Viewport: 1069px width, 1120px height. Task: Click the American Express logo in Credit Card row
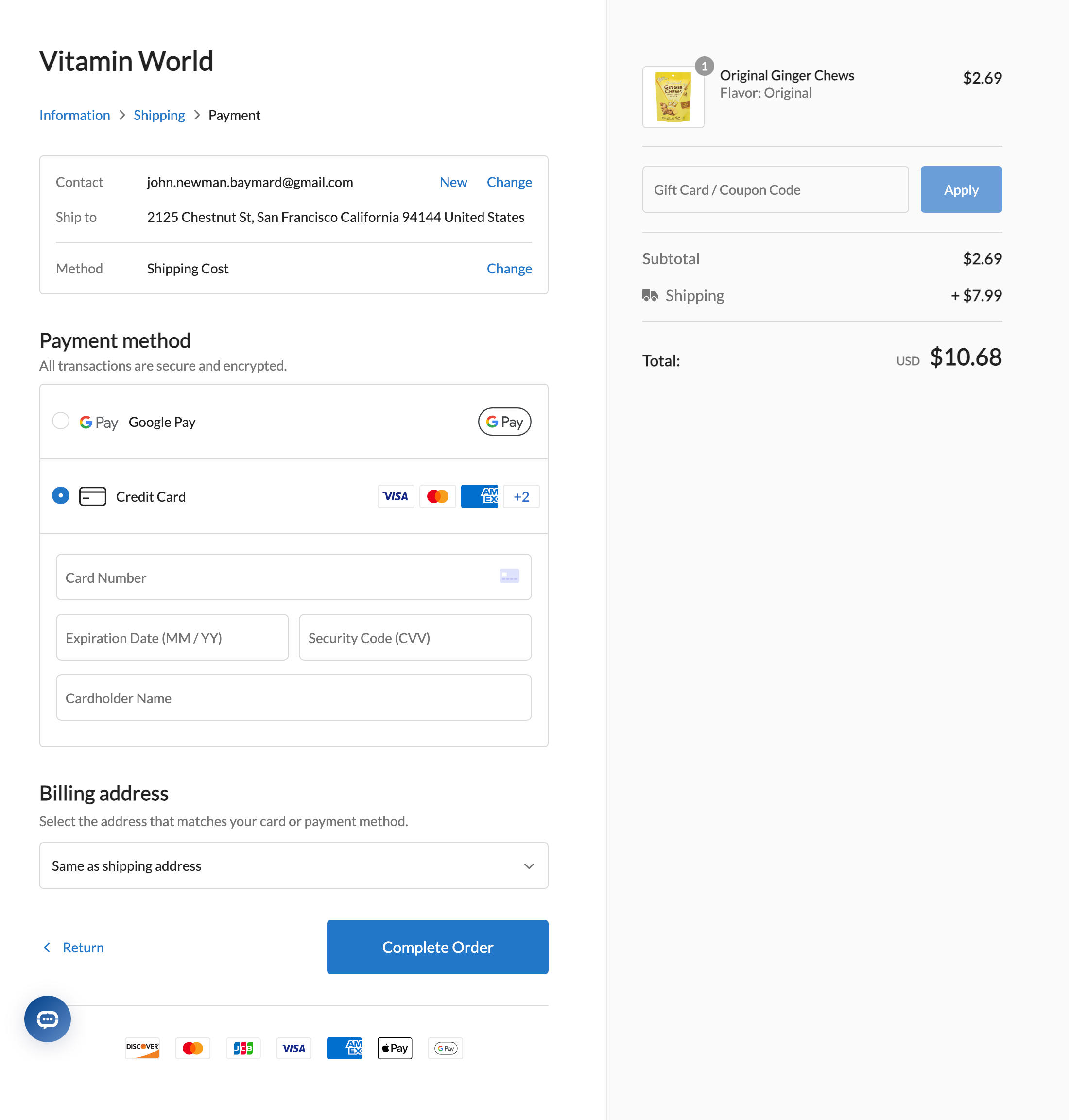[x=479, y=496]
